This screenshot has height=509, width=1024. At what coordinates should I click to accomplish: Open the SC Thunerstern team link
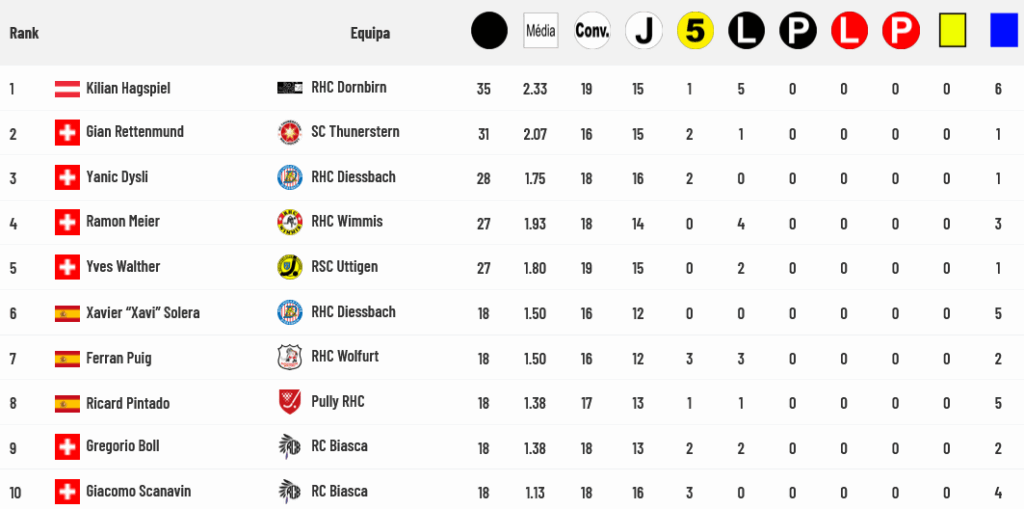pyautogui.click(x=355, y=131)
